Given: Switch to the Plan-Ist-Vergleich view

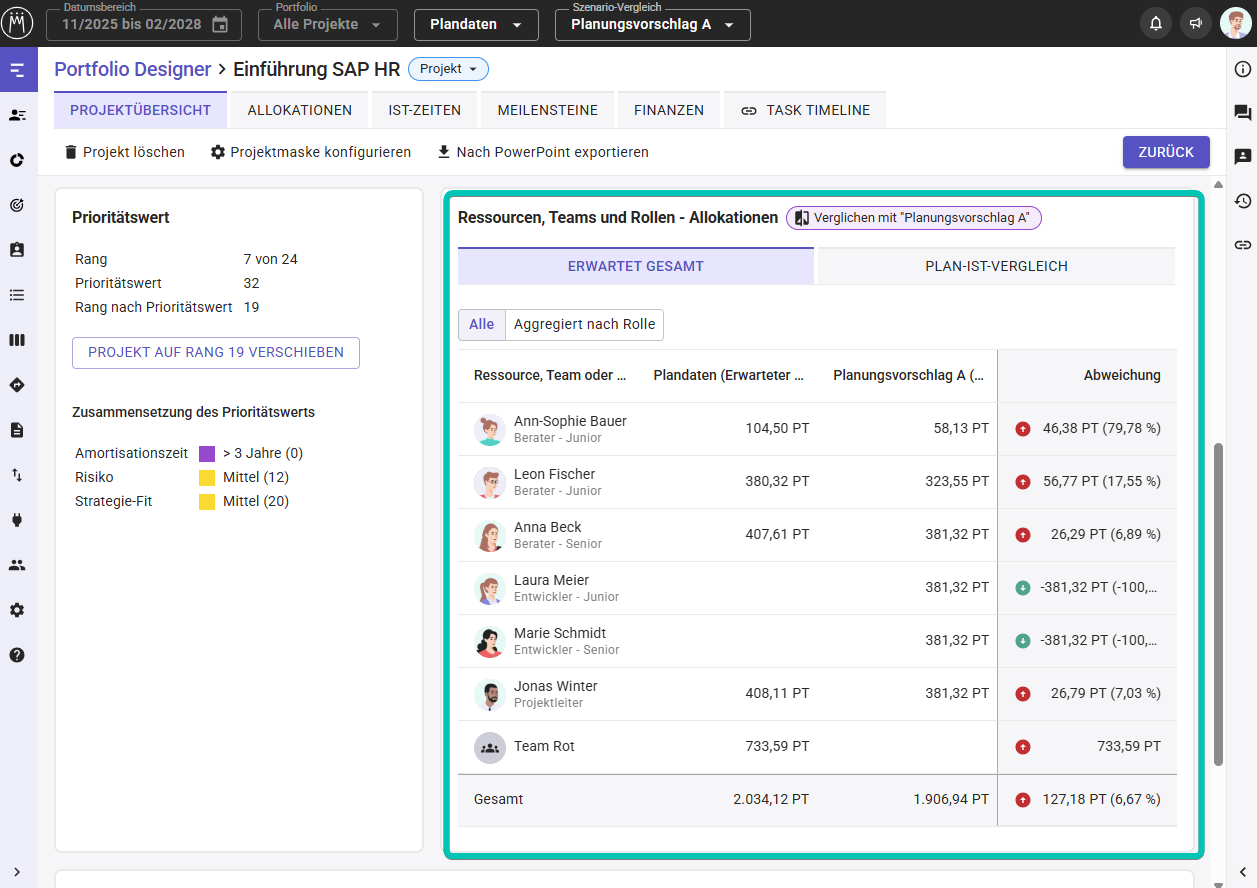Looking at the screenshot, I should (x=996, y=266).
